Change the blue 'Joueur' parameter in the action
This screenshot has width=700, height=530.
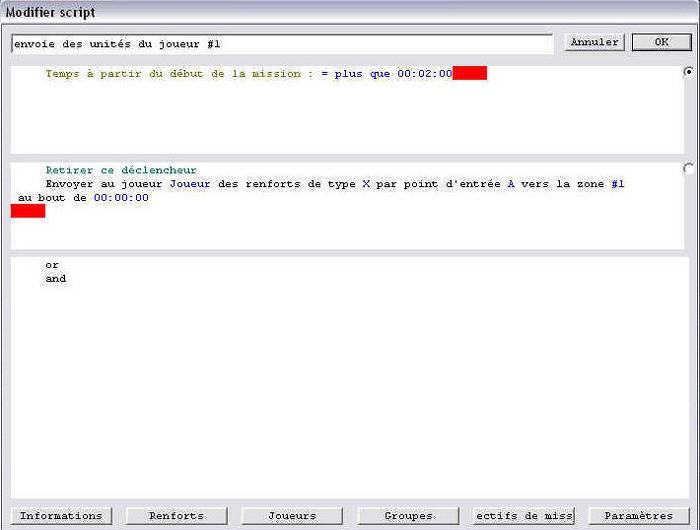tap(190, 184)
